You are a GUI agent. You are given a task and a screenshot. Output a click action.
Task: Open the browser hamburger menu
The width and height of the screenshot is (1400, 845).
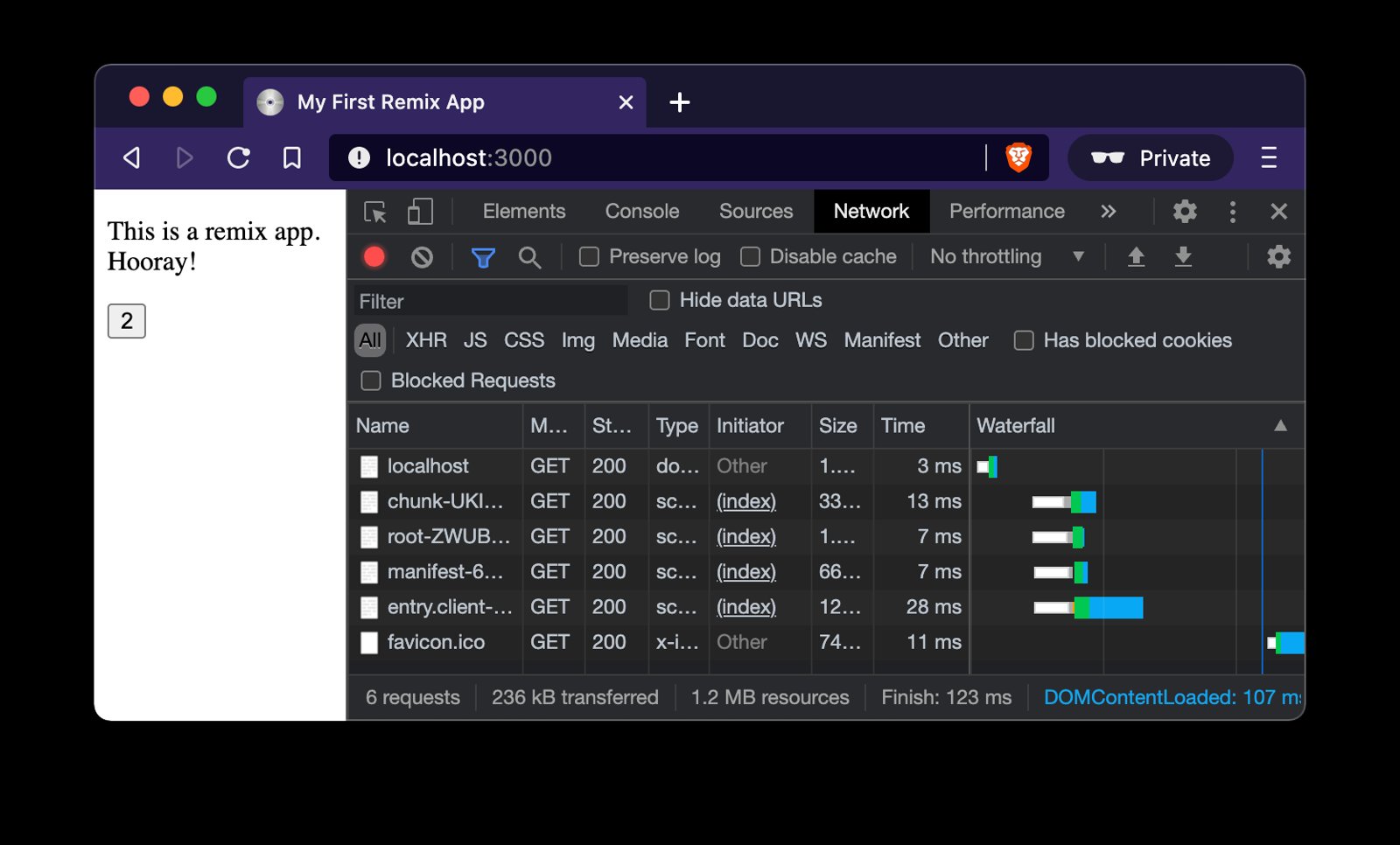1269,158
